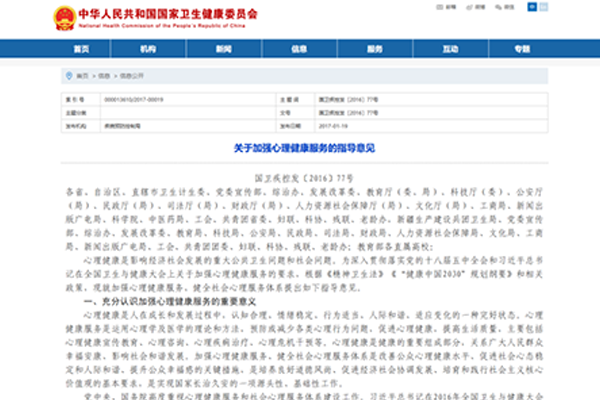Select the 新闻 navigation tab
600x400 pixels.
(x=224, y=48)
